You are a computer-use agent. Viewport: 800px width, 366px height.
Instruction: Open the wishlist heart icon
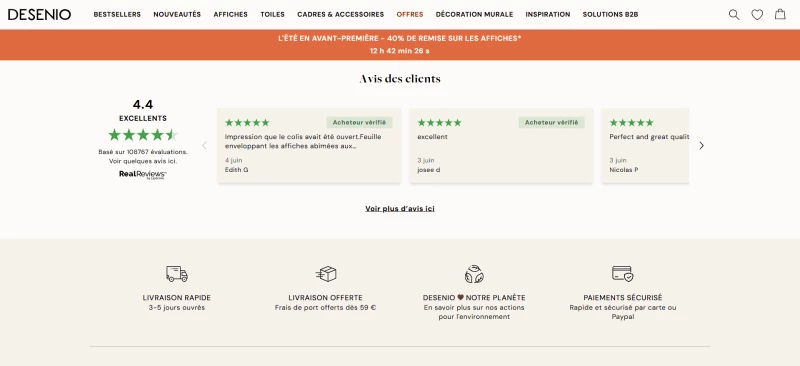point(757,15)
